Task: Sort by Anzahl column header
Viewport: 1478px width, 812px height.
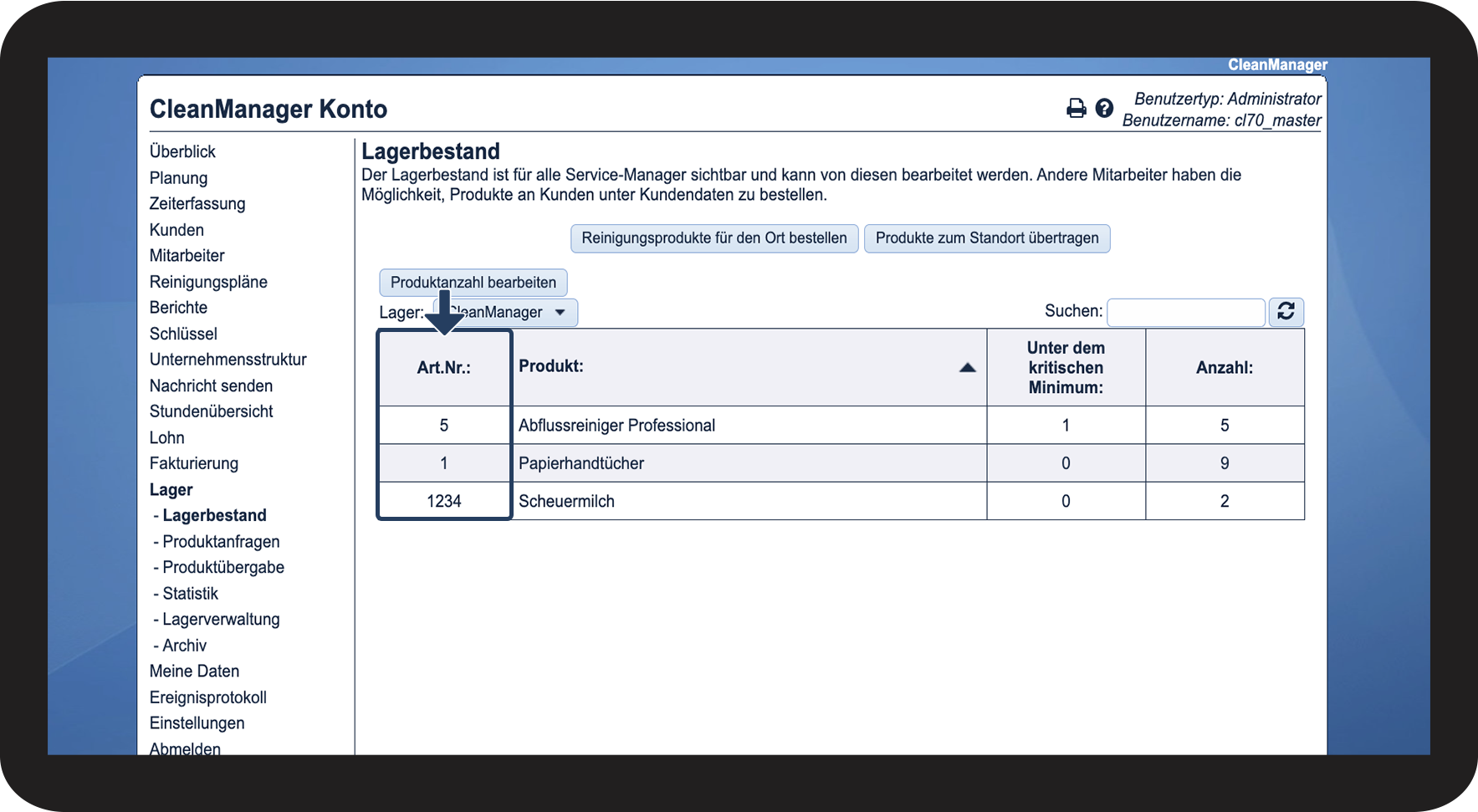Action: point(1224,368)
